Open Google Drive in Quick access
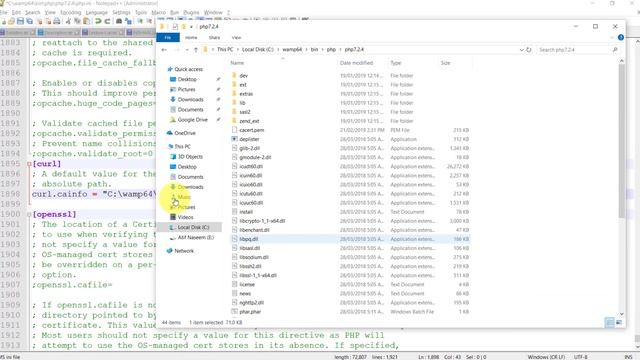 pos(189,120)
